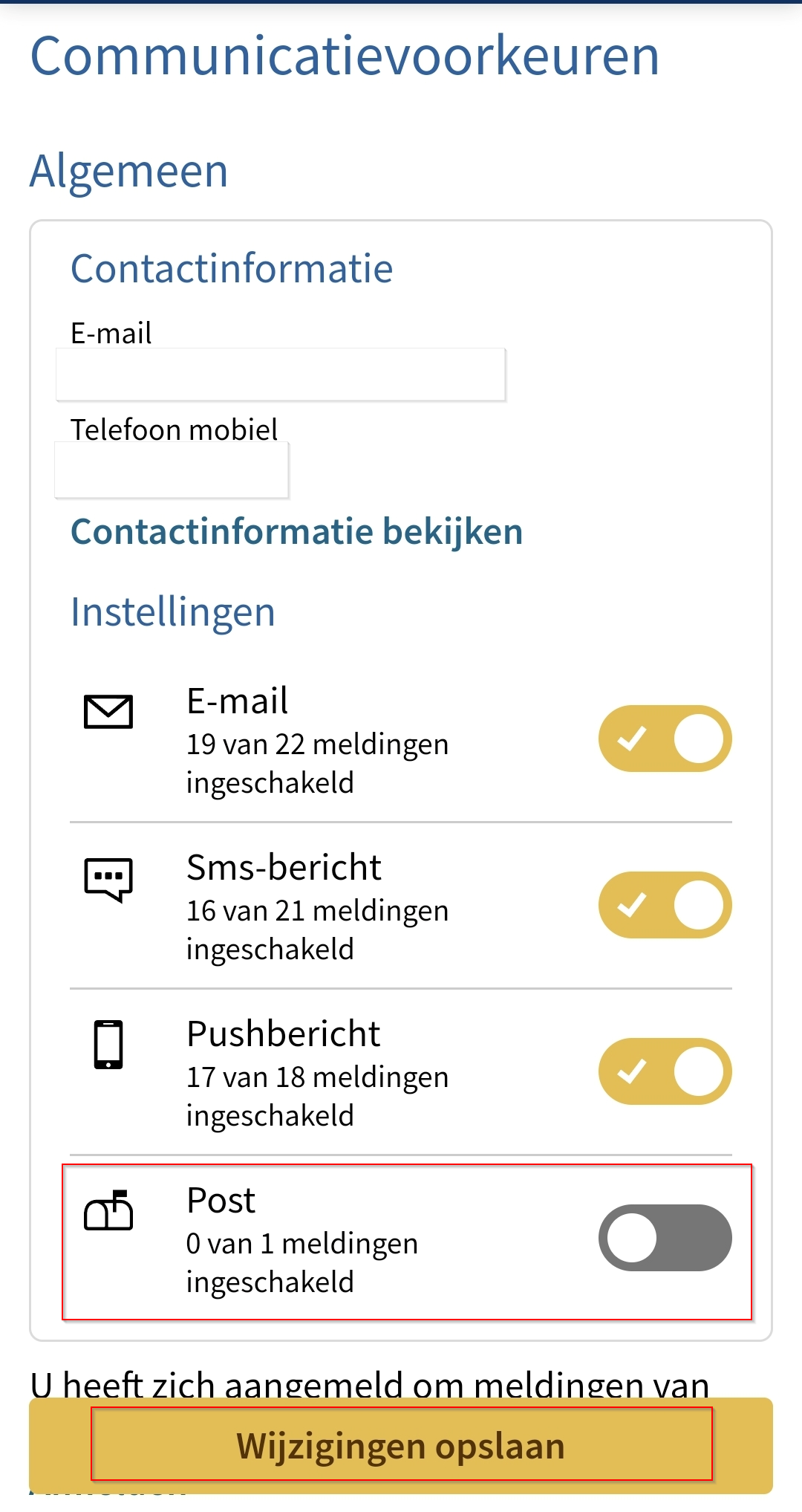Image resolution: width=802 pixels, height=1512 pixels.
Task: Click the envelope icon for E-mail notifications
Action: [108, 712]
